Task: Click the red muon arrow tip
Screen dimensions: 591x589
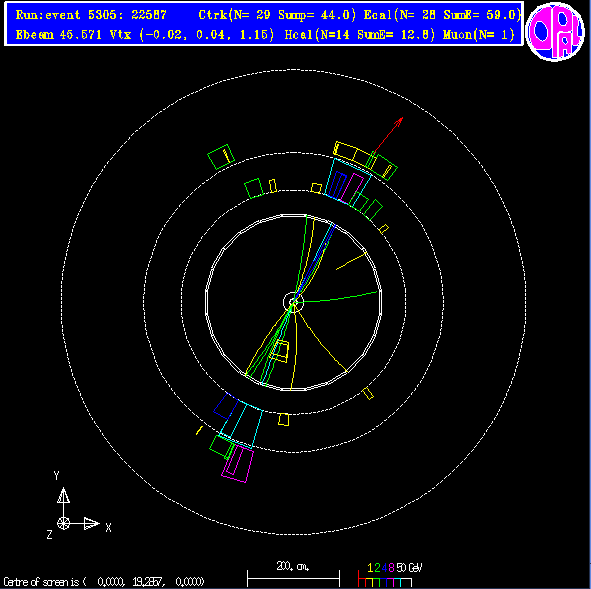Action: (402, 119)
